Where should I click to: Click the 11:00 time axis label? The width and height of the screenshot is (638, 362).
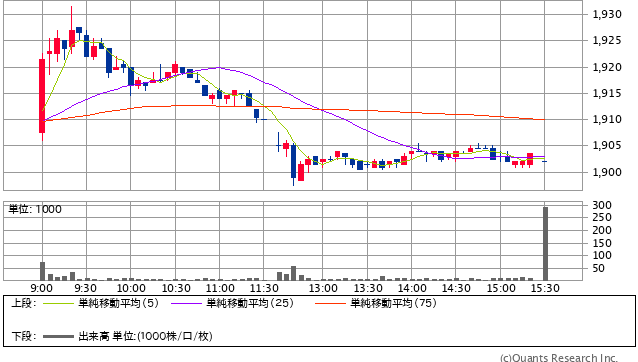(x=220, y=288)
